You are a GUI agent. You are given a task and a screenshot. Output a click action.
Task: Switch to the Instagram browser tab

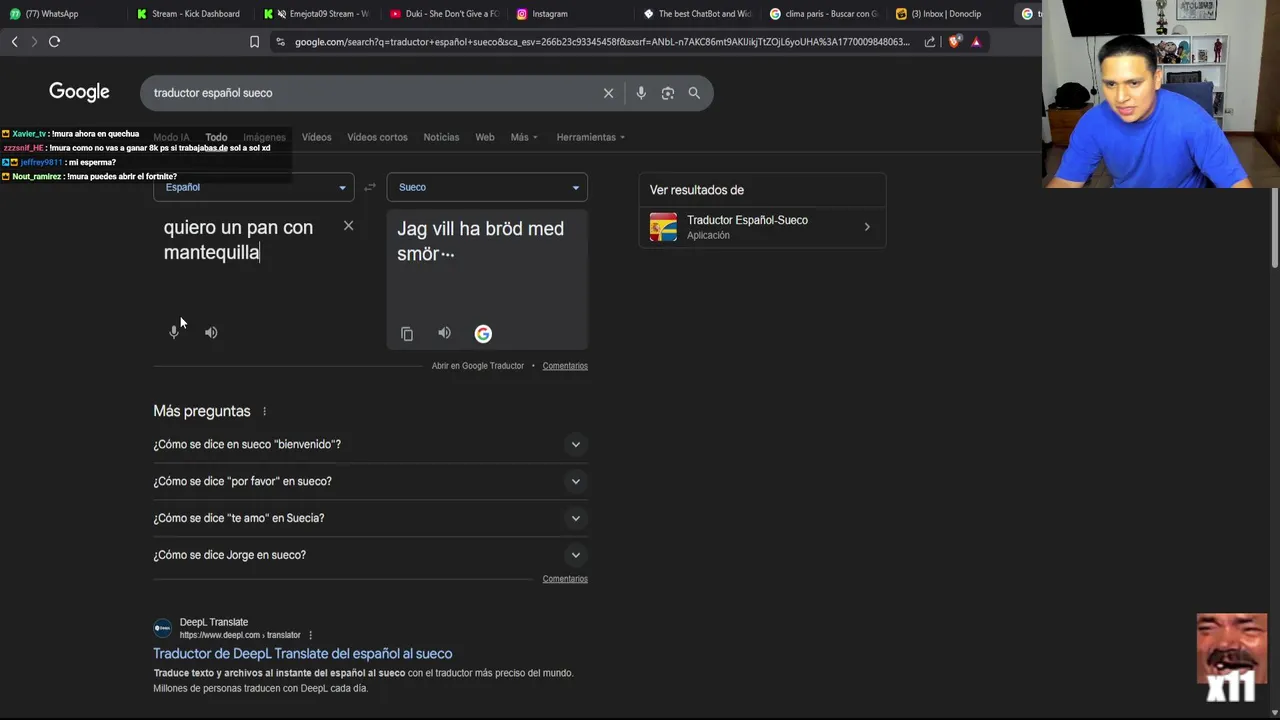pyautogui.click(x=571, y=14)
